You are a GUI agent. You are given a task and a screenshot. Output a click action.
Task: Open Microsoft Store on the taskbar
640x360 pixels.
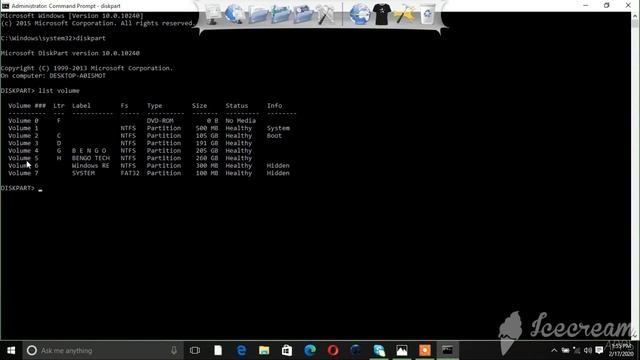pyautogui.click(x=287, y=350)
